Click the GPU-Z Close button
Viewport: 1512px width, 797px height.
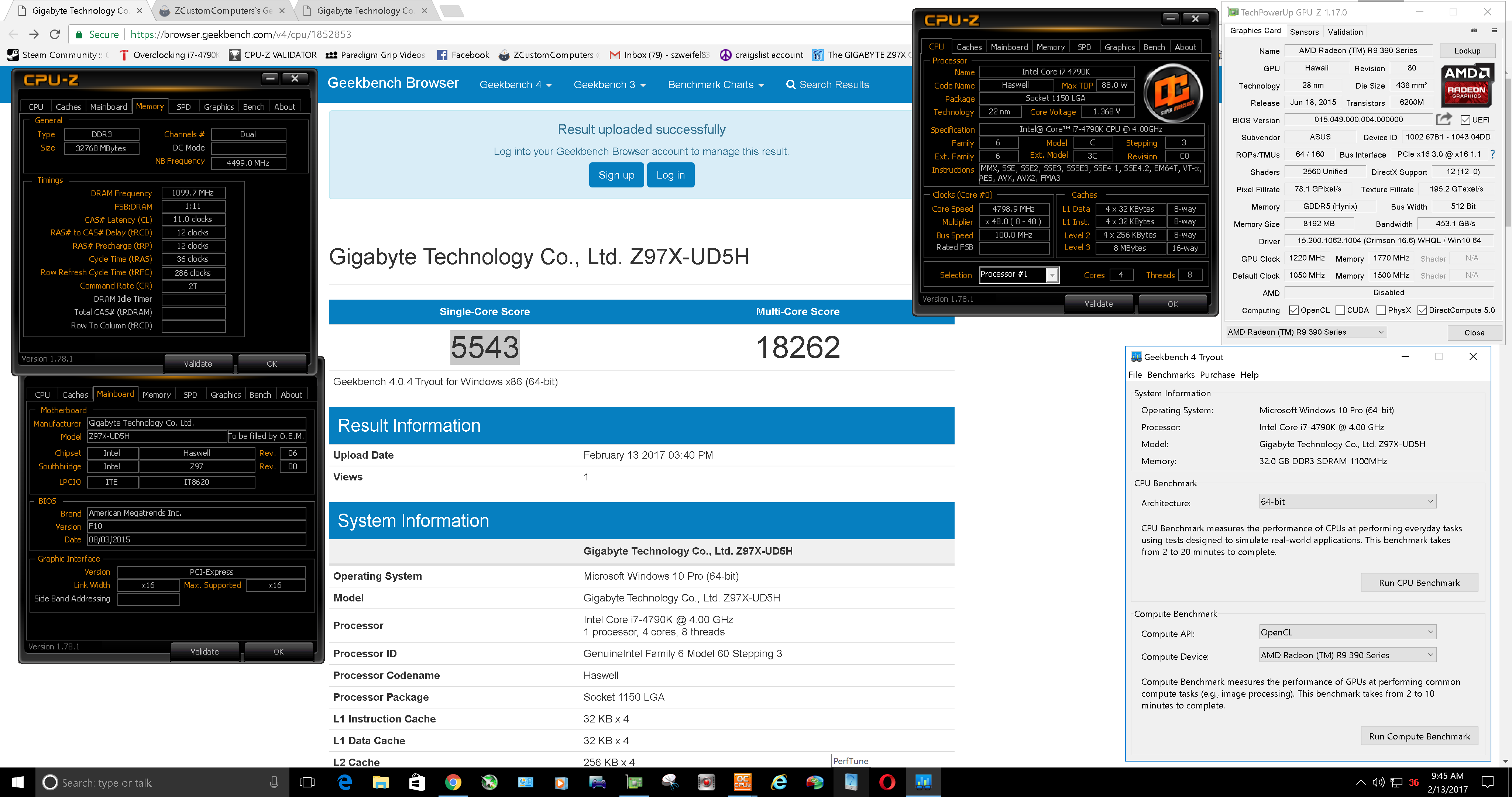(x=1474, y=332)
